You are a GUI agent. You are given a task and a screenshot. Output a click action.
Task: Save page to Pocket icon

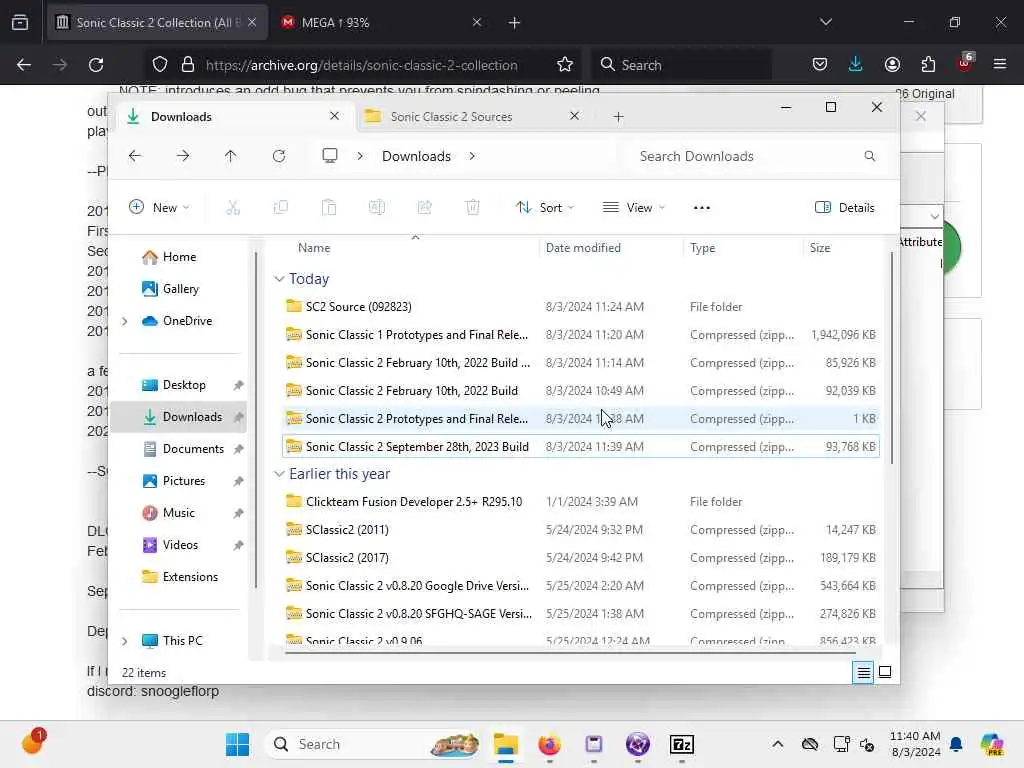820,65
